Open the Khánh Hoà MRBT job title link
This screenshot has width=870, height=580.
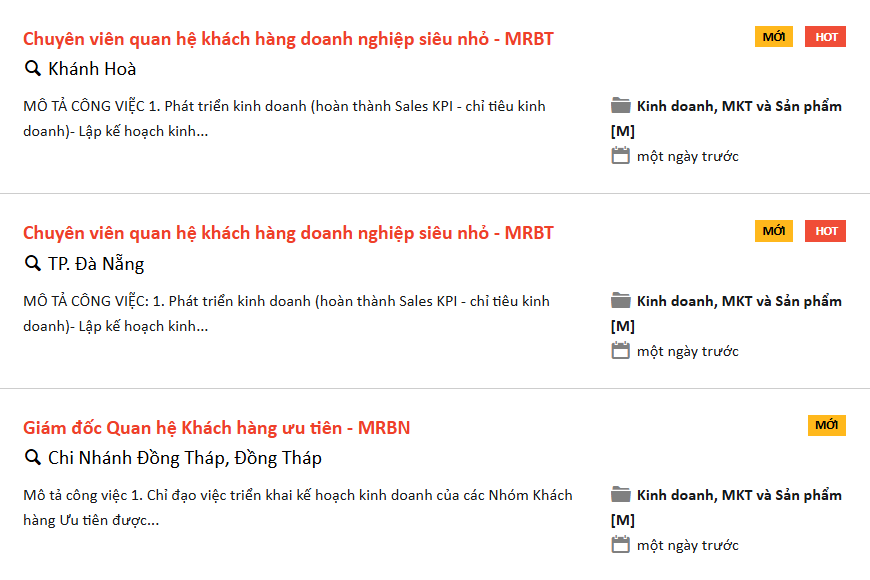288,39
